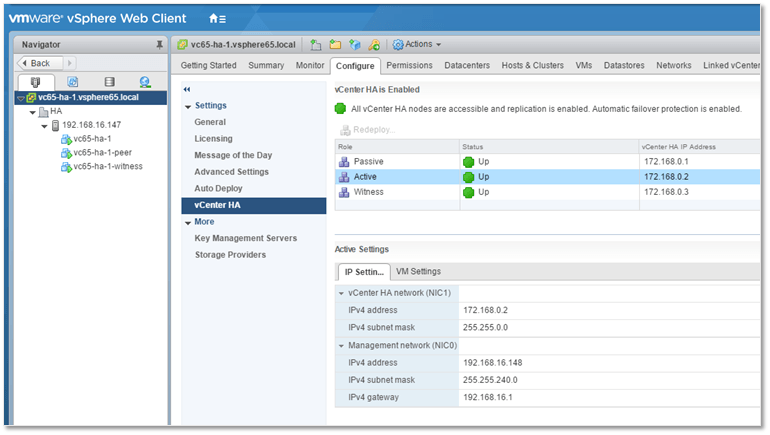The image size is (770, 435).
Task: Click the Witness node icon
Action: [344, 192]
